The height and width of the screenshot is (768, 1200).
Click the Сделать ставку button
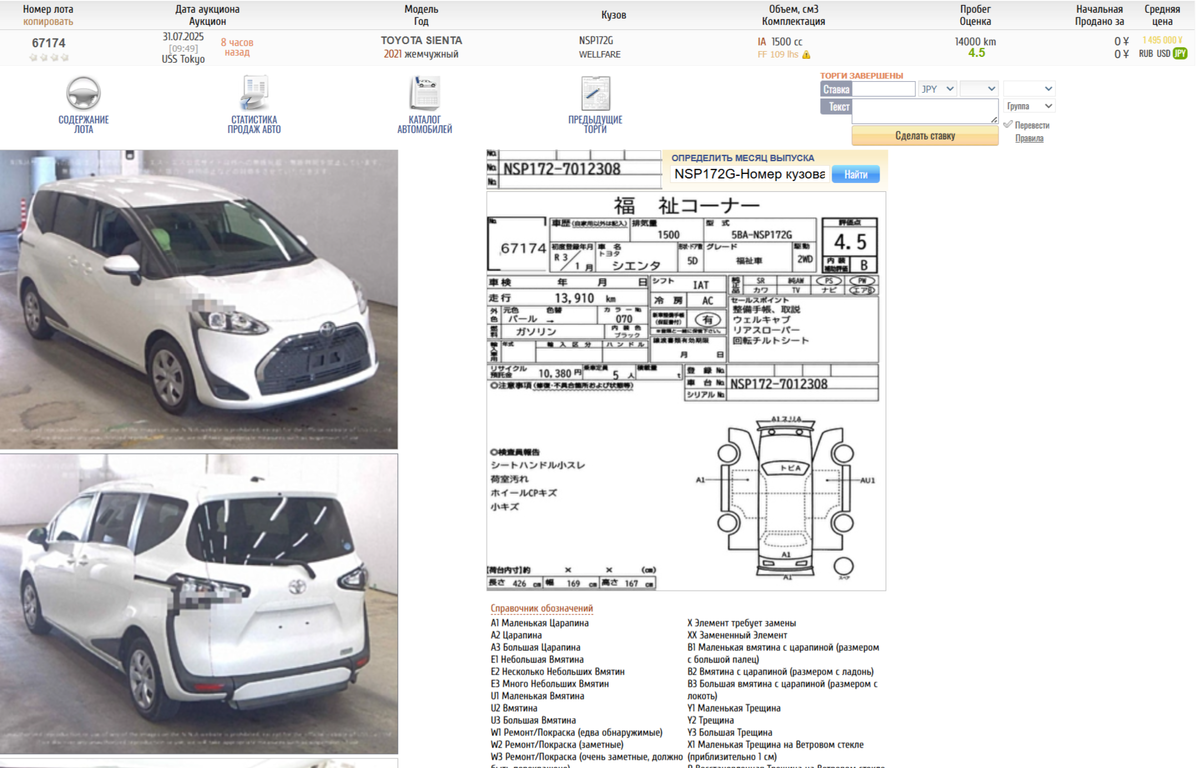coord(925,136)
